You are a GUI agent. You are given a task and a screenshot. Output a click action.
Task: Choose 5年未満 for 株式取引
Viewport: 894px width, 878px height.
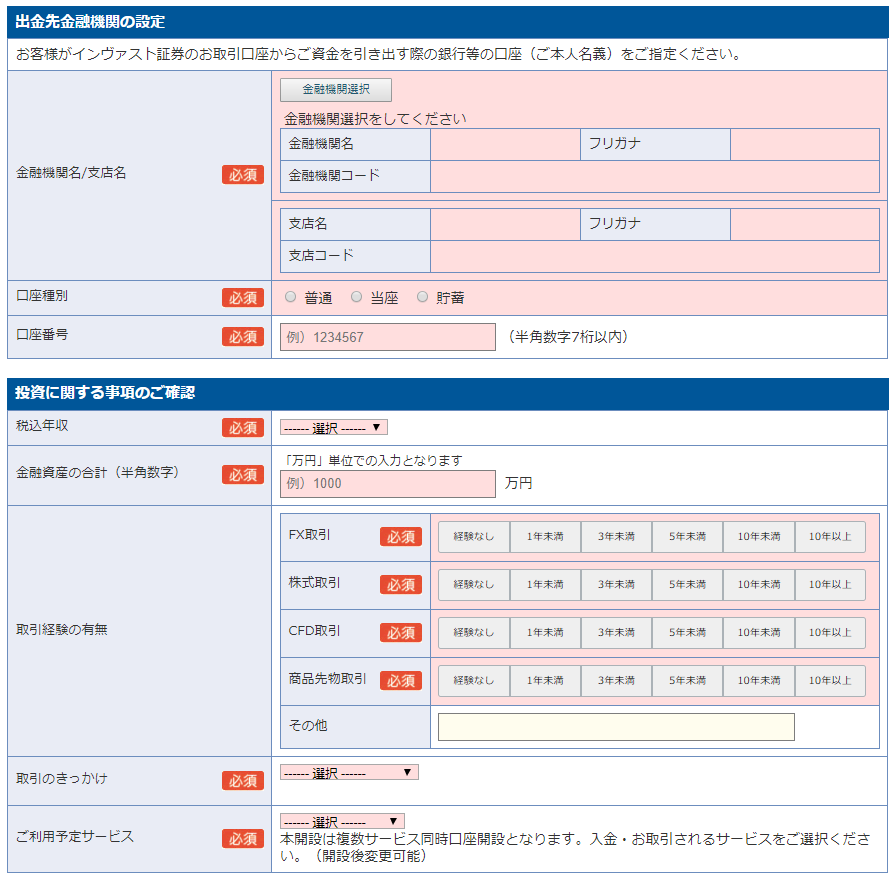click(688, 584)
